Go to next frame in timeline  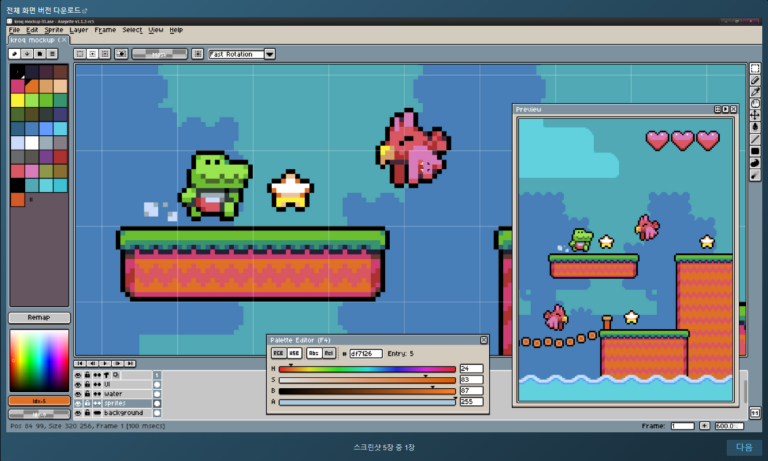coord(118,364)
